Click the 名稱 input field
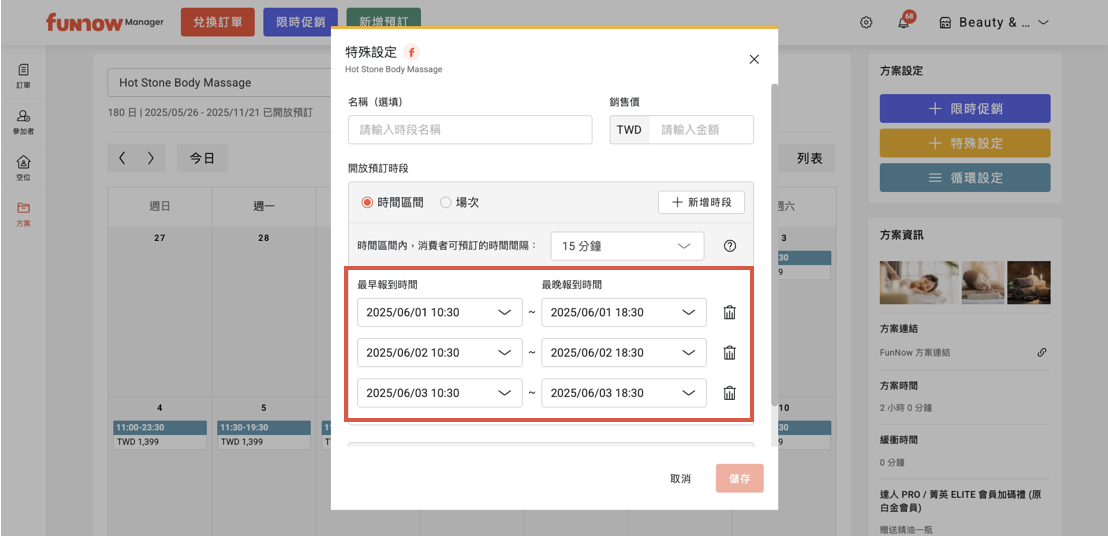The height and width of the screenshot is (536, 1108). pos(470,129)
